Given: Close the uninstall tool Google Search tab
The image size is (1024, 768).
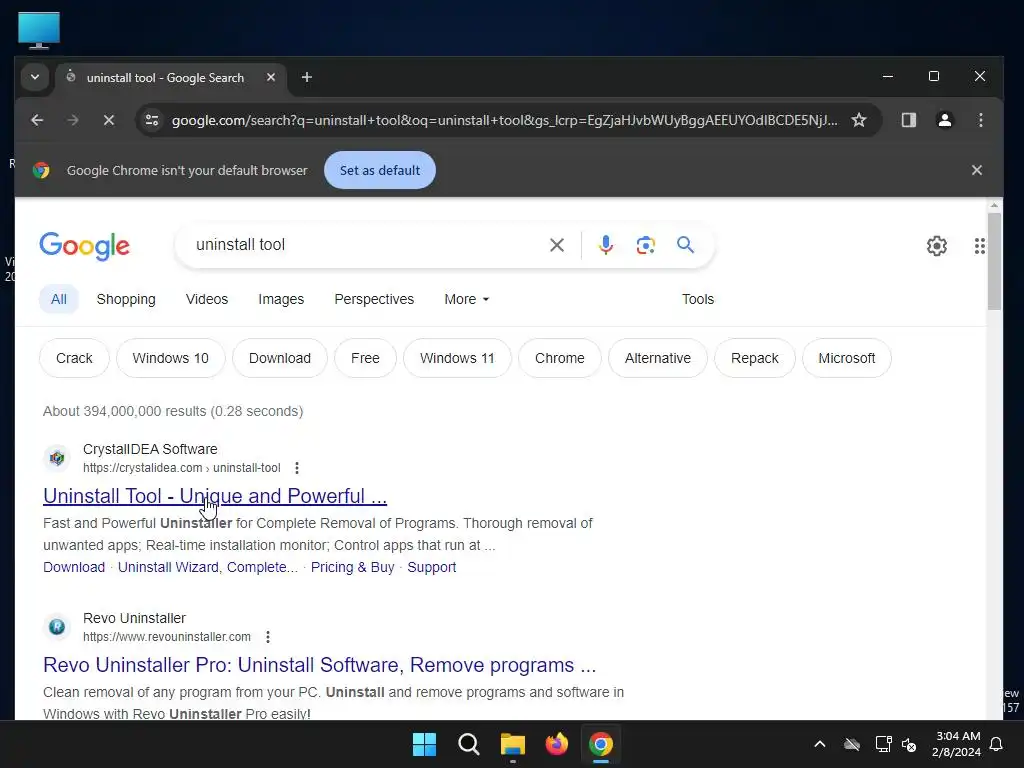Looking at the screenshot, I should click(270, 78).
